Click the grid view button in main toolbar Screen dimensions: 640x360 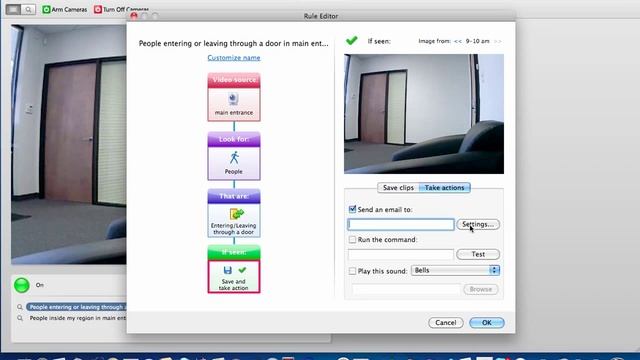13,9
